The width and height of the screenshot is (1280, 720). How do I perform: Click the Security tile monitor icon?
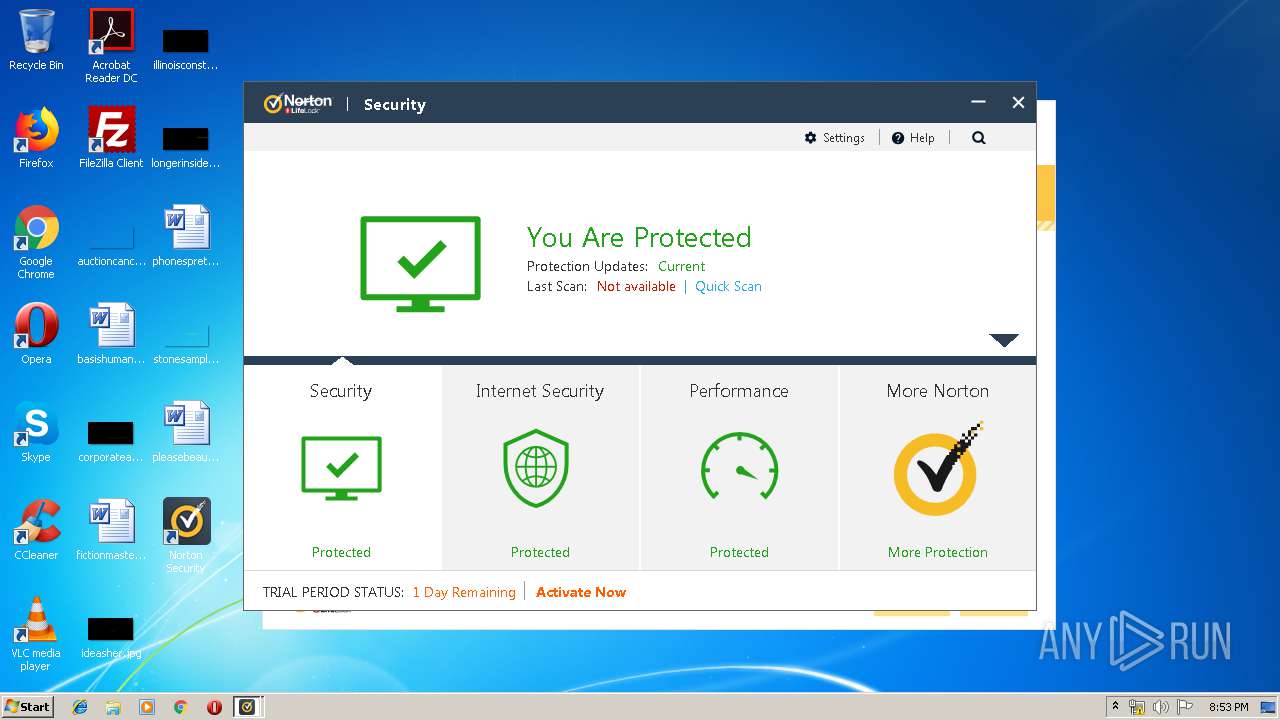coord(341,468)
